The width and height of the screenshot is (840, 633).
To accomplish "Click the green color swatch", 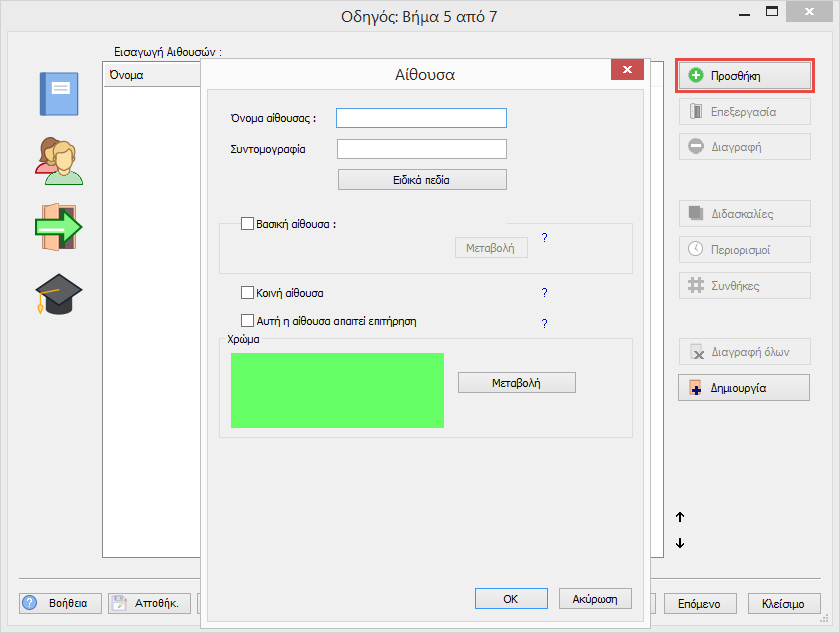I will click(x=337, y=390).
